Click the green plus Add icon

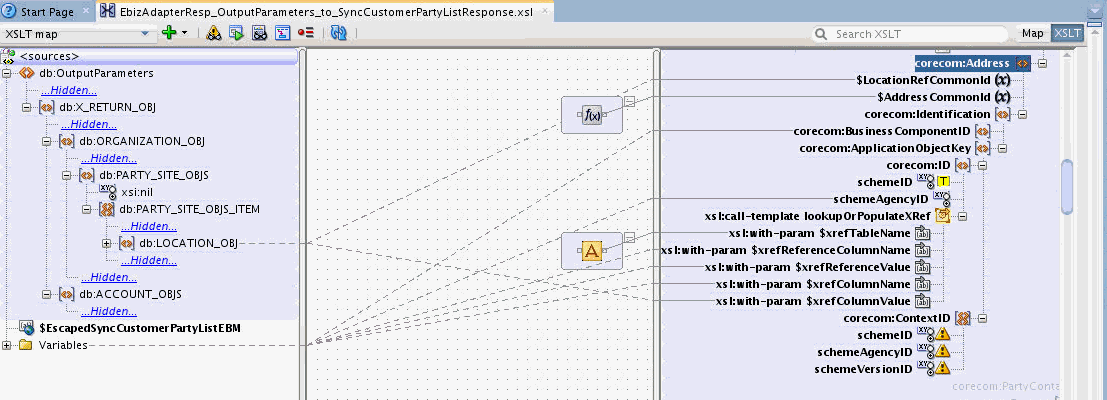point(169,32)
